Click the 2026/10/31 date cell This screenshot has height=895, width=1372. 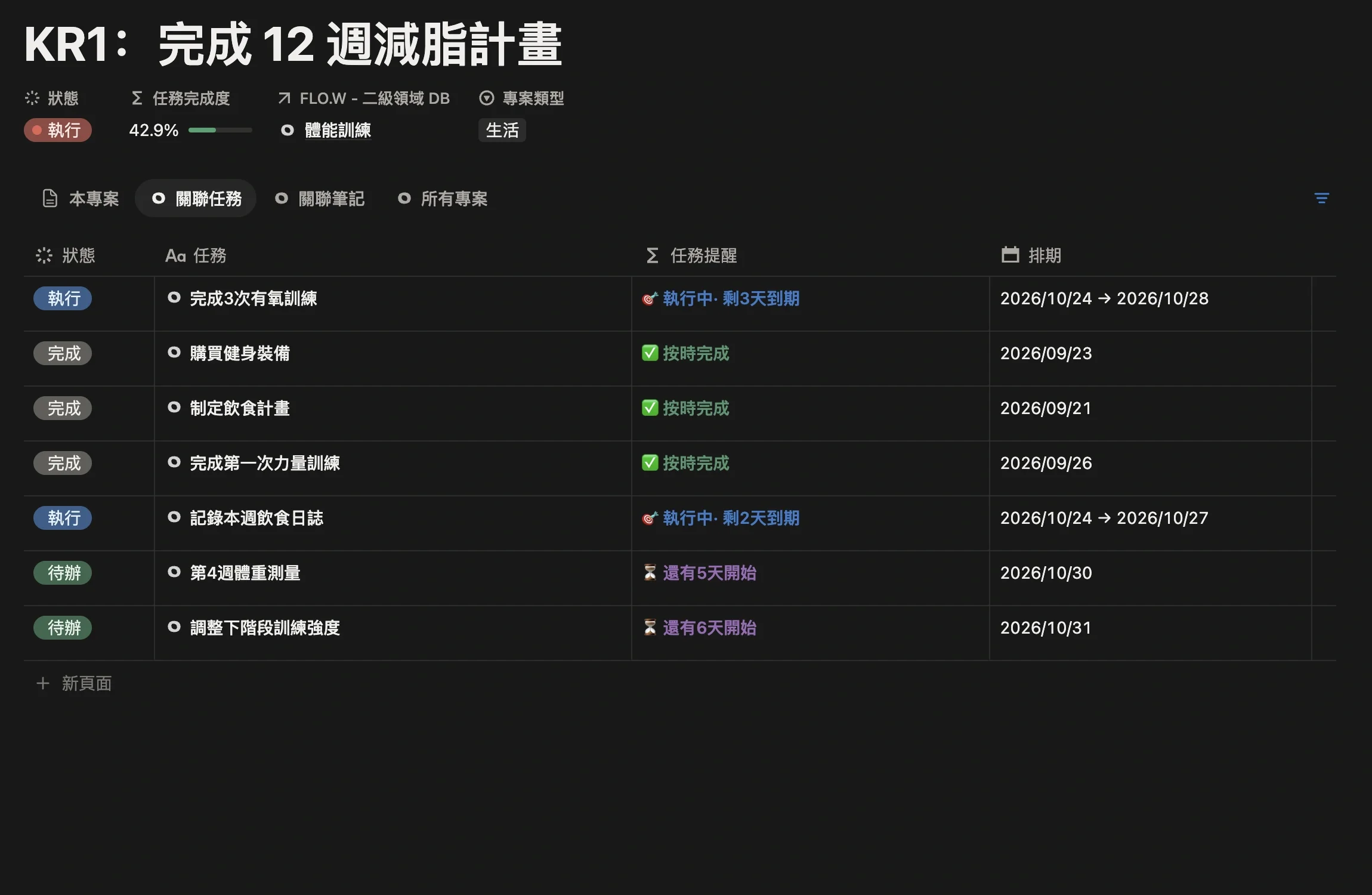1151,632
